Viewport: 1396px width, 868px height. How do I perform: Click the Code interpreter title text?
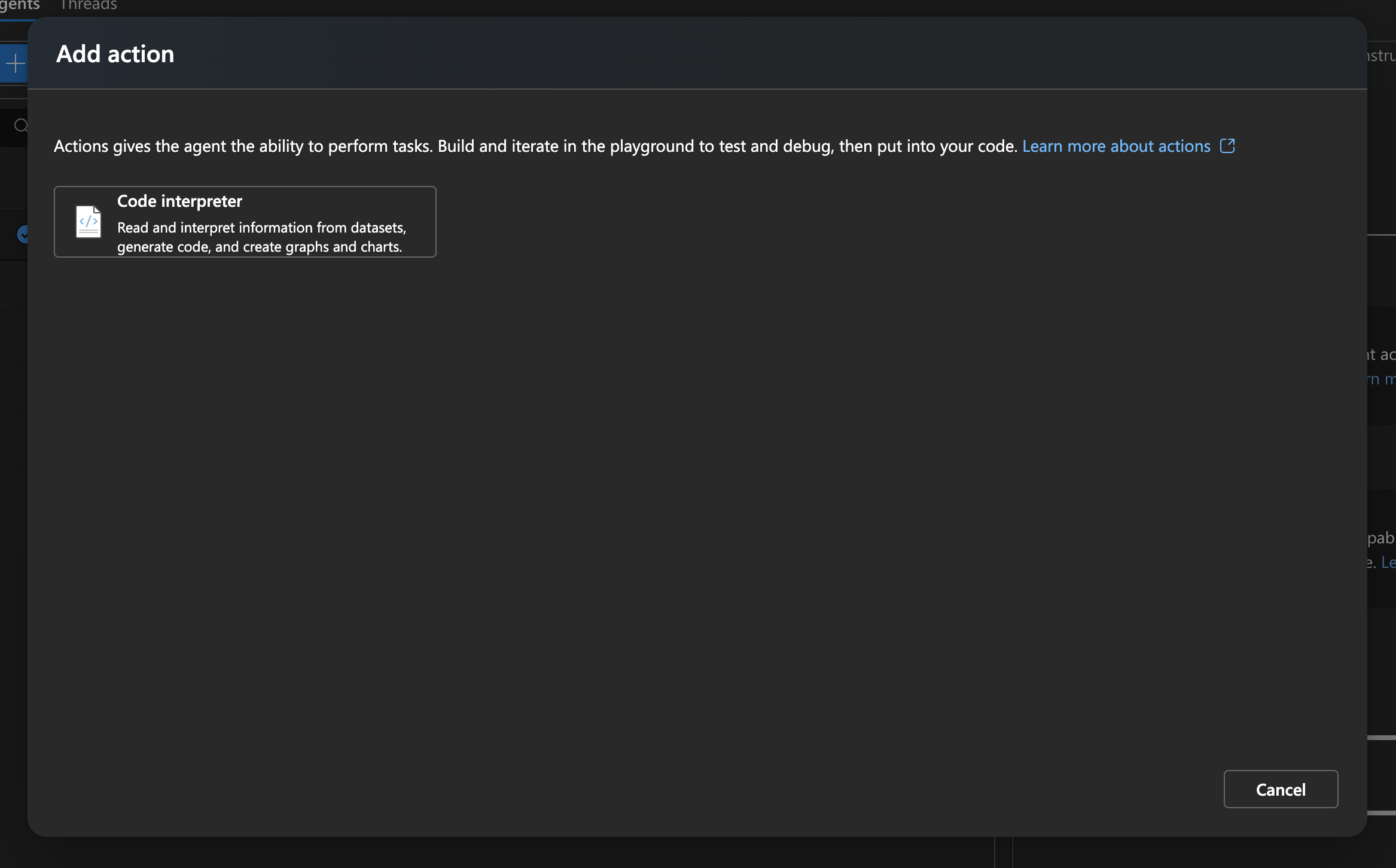click(x=179, y=201)
